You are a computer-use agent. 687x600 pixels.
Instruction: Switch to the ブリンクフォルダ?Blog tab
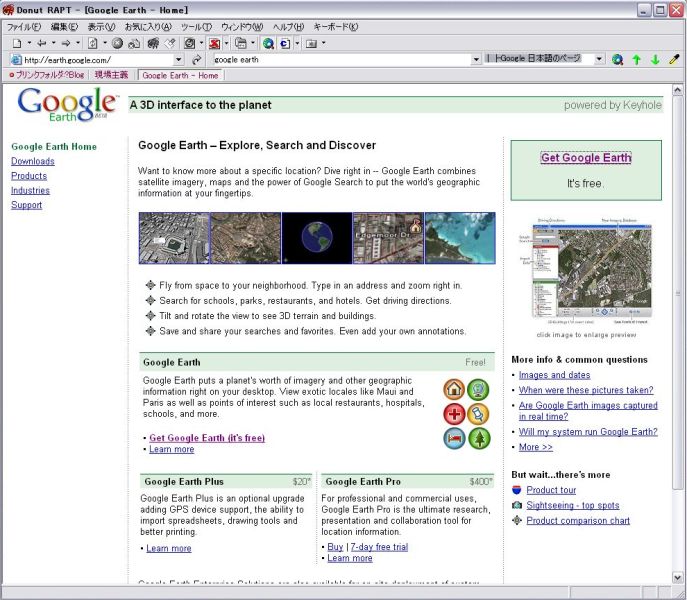(46, 75)
